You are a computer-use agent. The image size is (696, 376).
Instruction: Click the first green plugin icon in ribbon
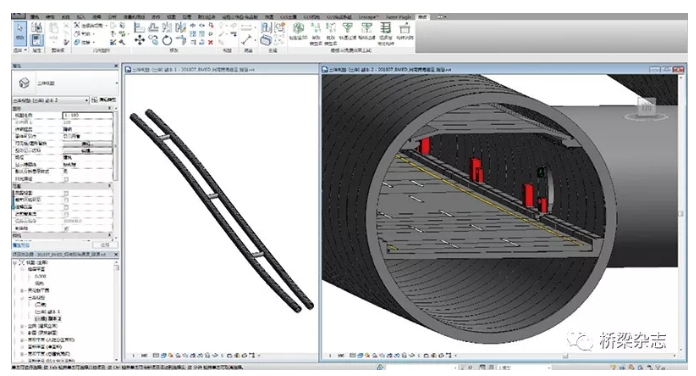[298, 29]
